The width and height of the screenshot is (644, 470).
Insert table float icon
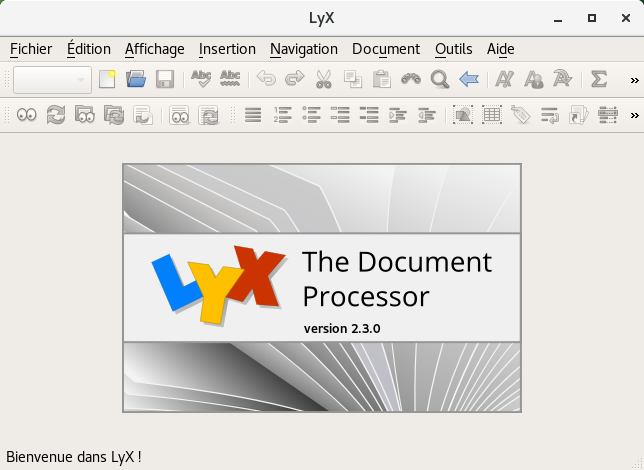(492, 115)
